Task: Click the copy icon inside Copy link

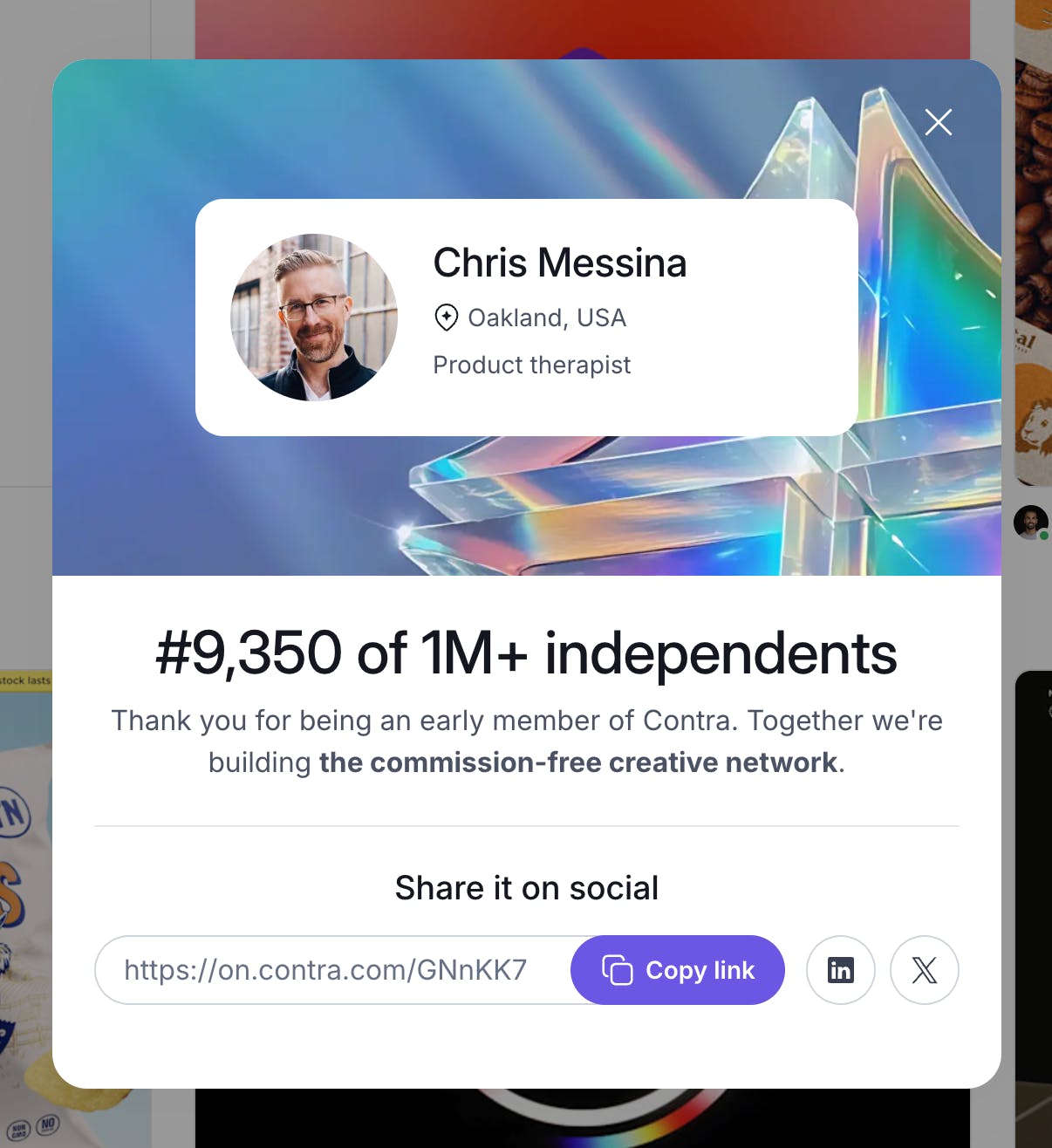Action: click(617, 970)
